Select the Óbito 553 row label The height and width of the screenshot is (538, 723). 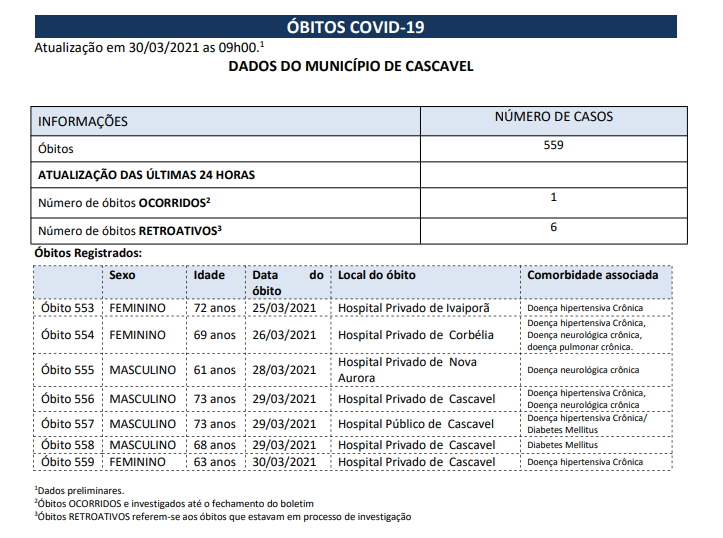tap(67, 308)
